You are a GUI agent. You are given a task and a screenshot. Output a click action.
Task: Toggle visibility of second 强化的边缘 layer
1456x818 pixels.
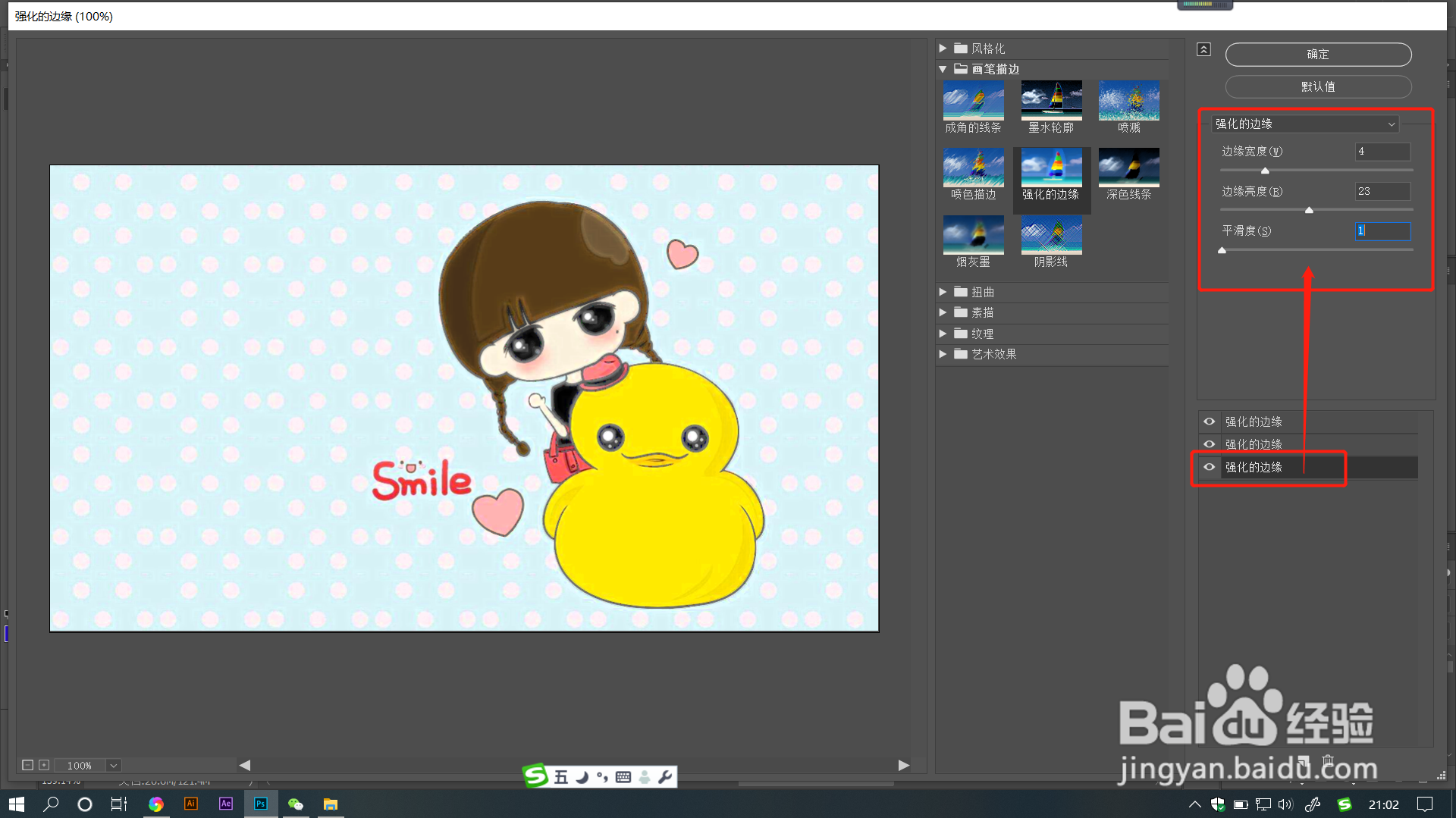[x=1210, y=444]
